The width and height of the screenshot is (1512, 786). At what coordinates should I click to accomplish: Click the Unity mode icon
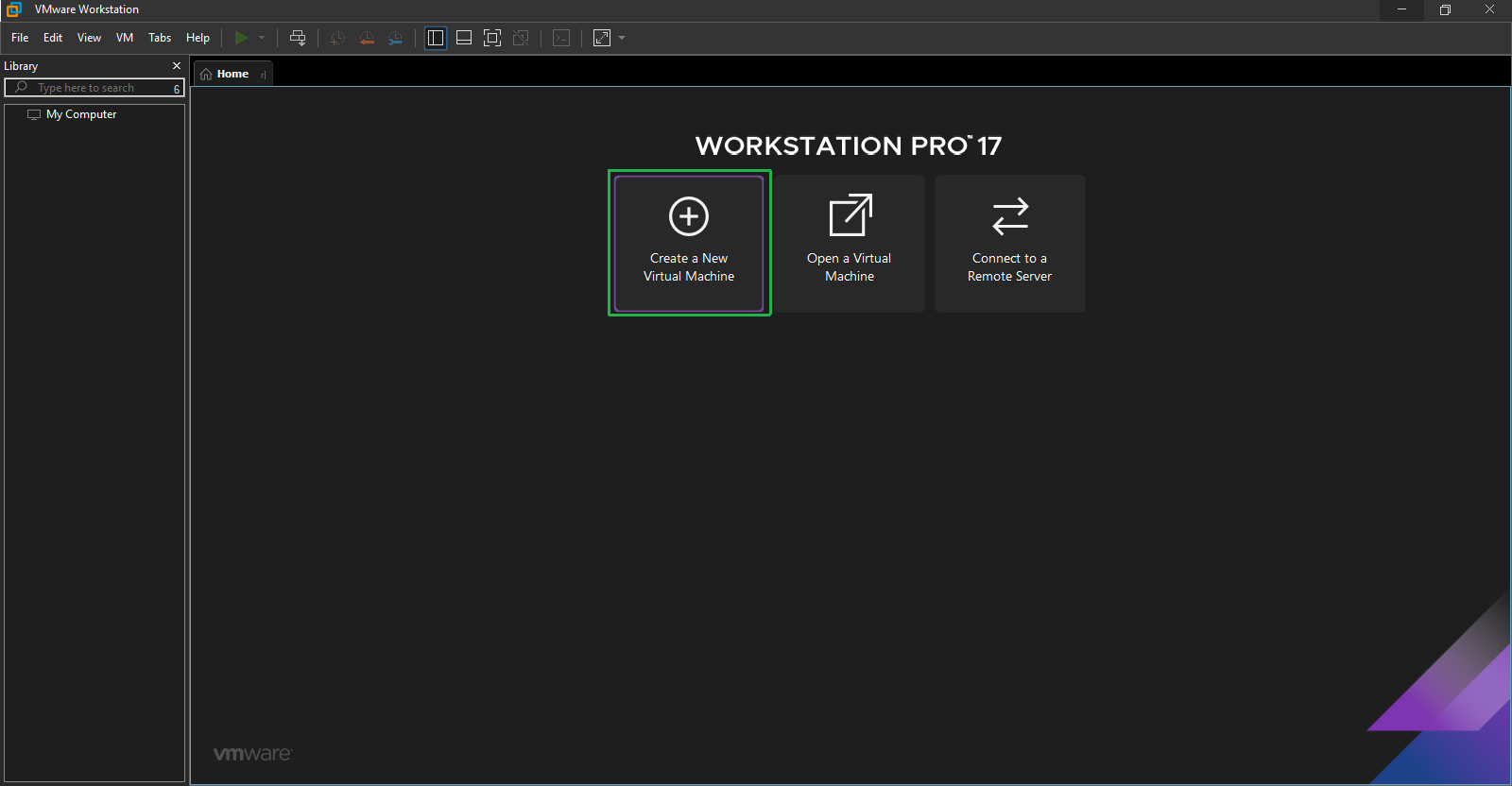[x=521, y=38]
